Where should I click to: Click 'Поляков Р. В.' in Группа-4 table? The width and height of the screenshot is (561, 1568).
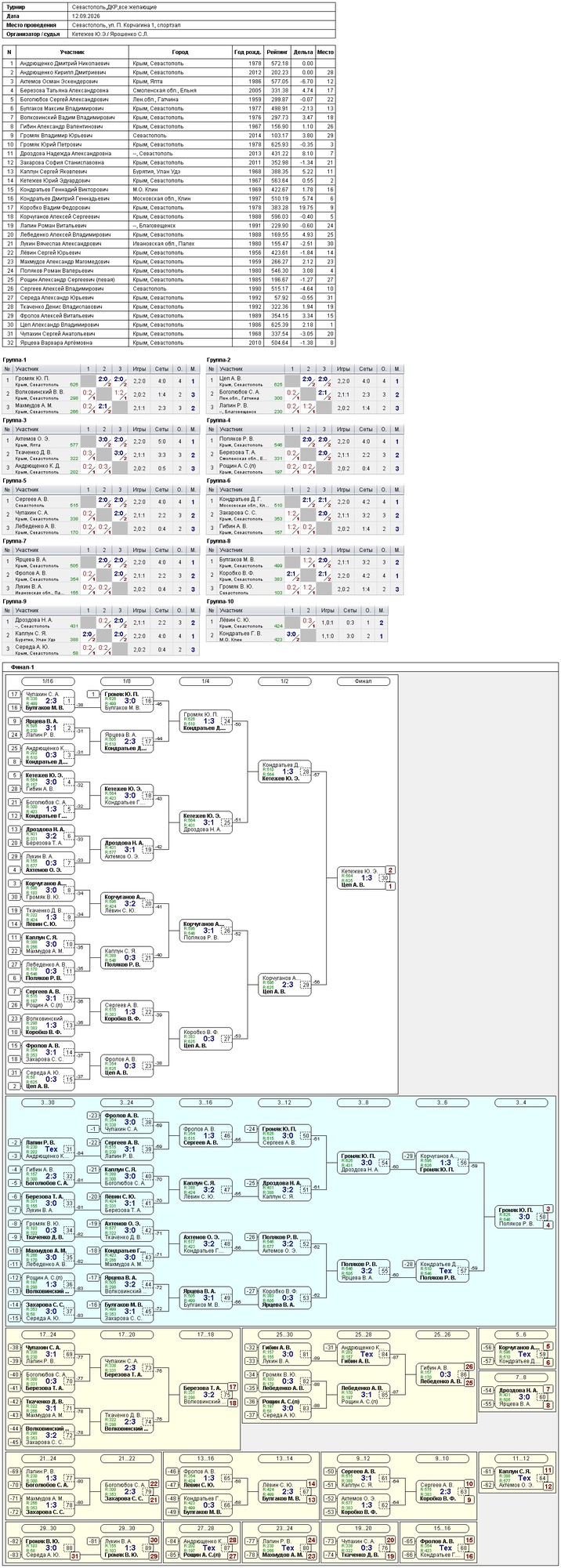click(237, 439)
